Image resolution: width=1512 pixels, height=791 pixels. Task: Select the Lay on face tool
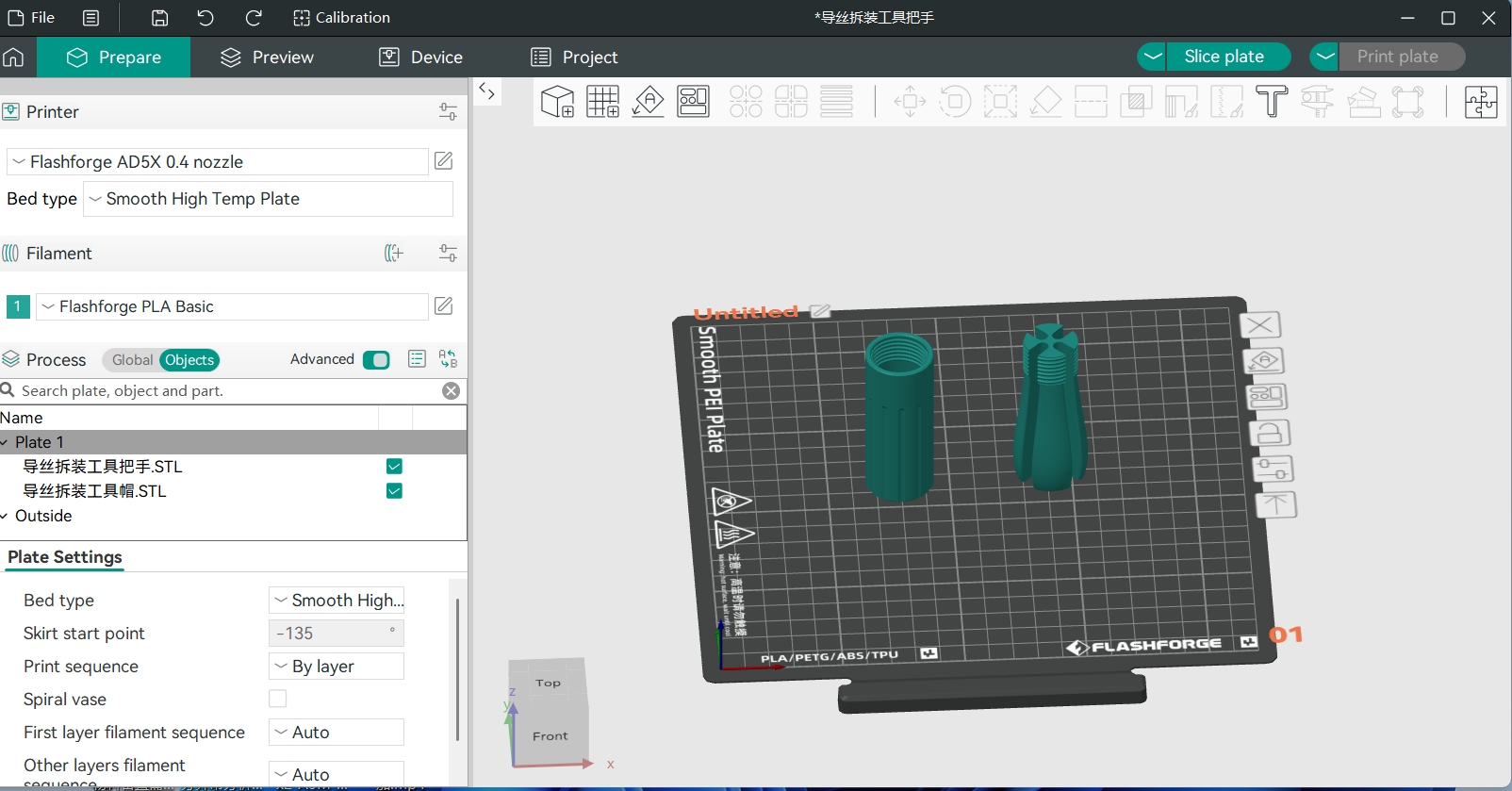click(x=1045, y=101)
